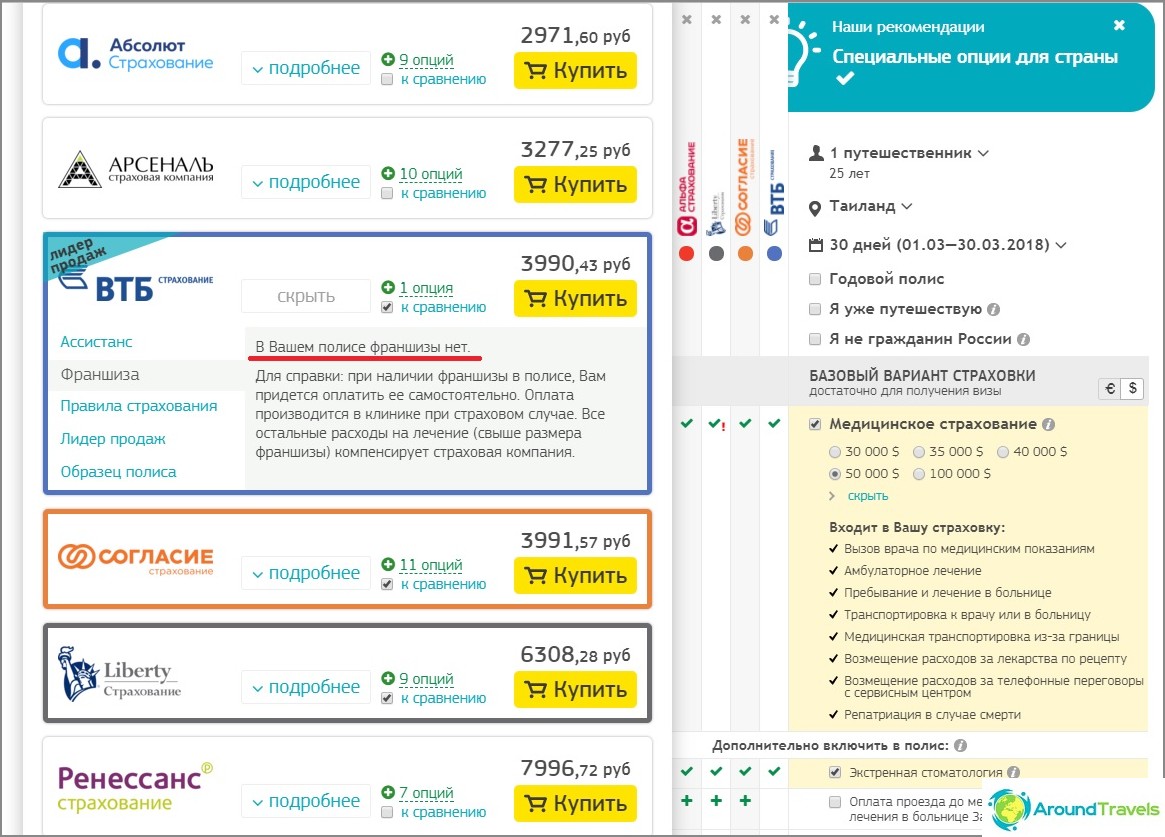Viewport: 1165px width, 837px height.
Task: Click the Согласие страхование logo in its card
Action: pos(135,558)
